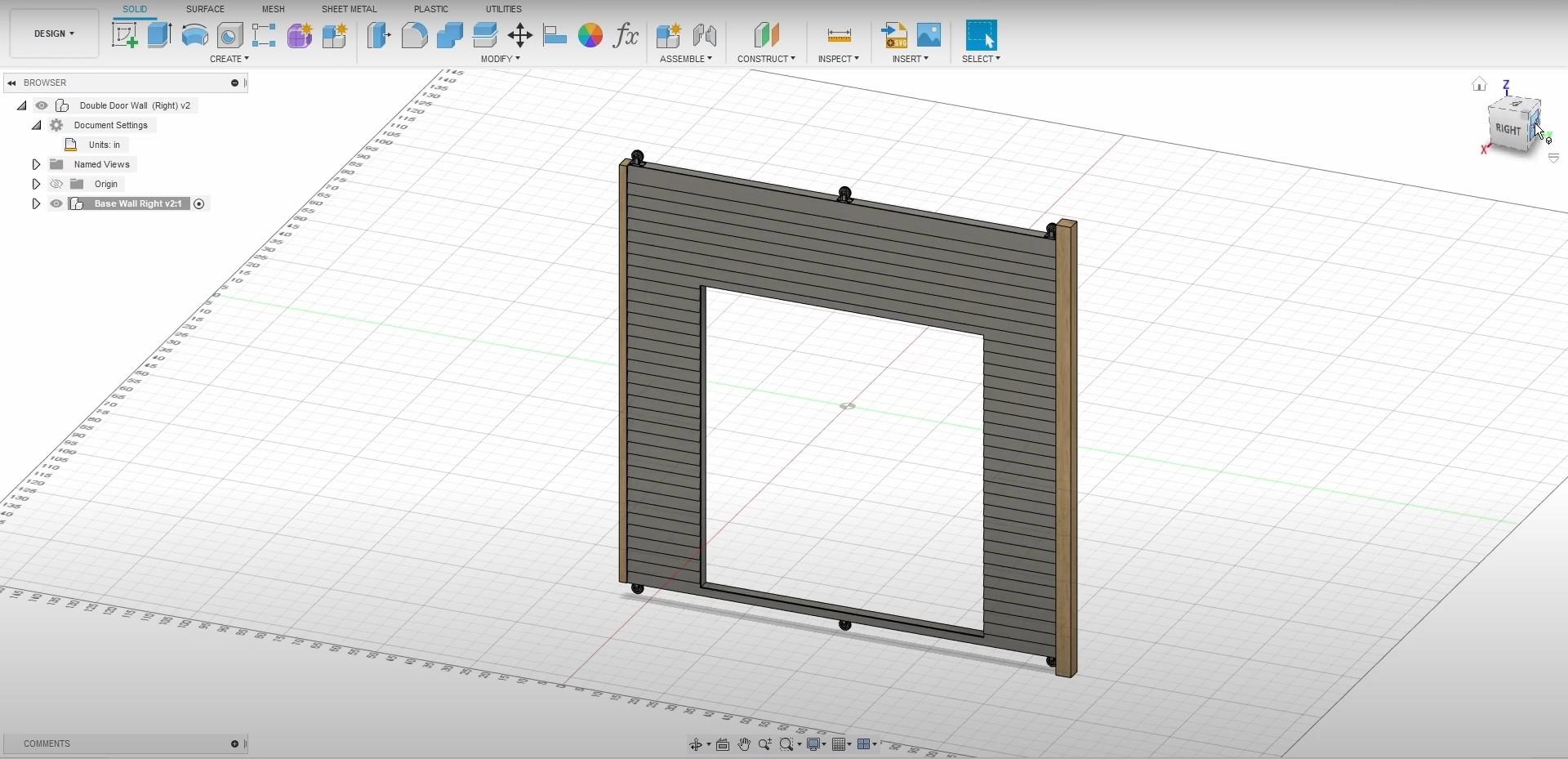The image size is (1568, 759).
Task: Toggle visibility of Origin folder
Action: (x=56, y=184)
